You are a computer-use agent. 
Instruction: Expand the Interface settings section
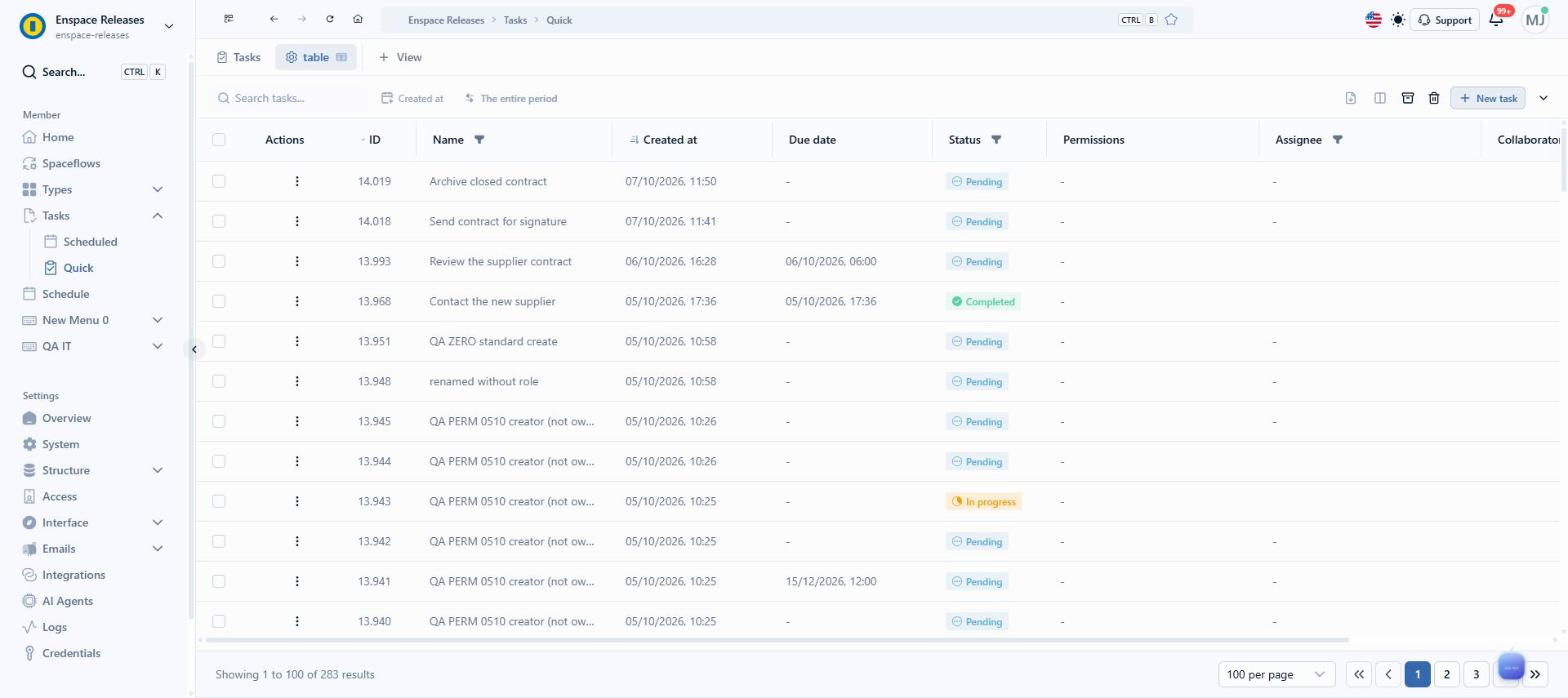(x=157, y=522)
